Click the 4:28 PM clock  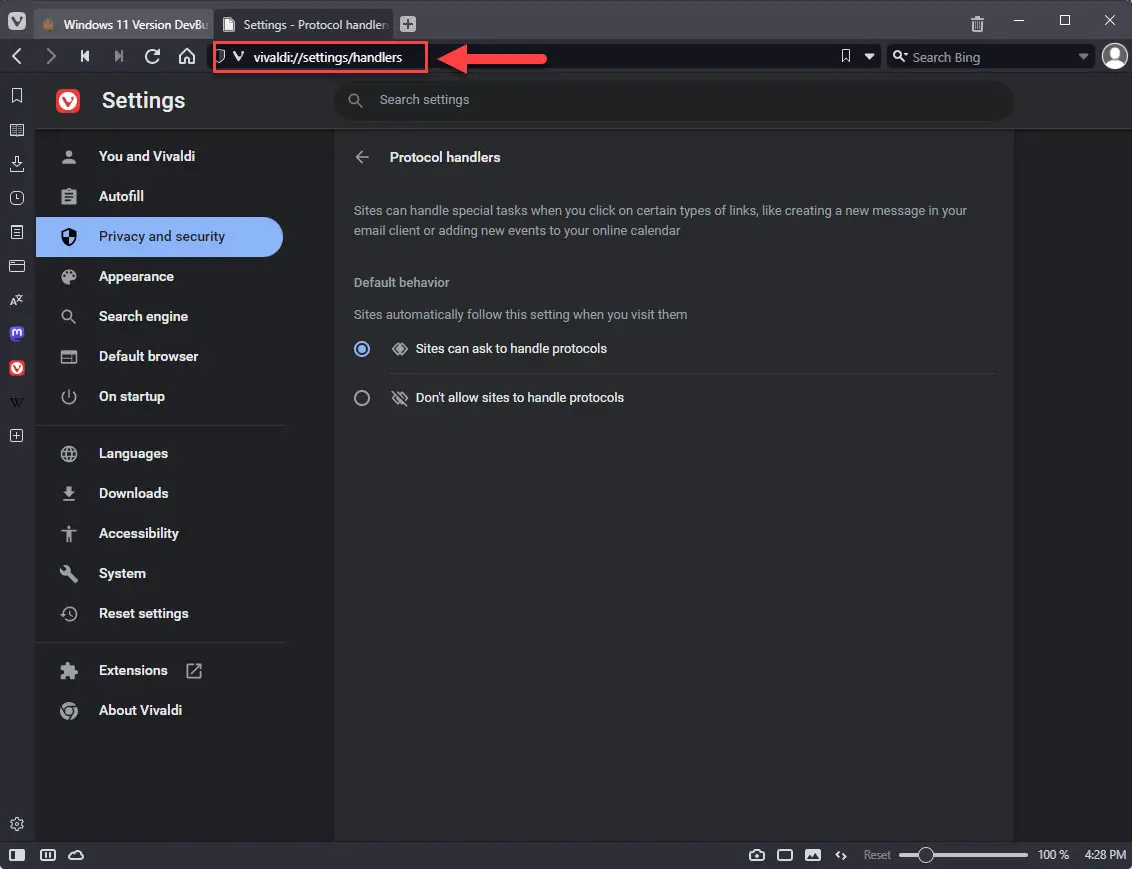click(x=1105, y=855)
